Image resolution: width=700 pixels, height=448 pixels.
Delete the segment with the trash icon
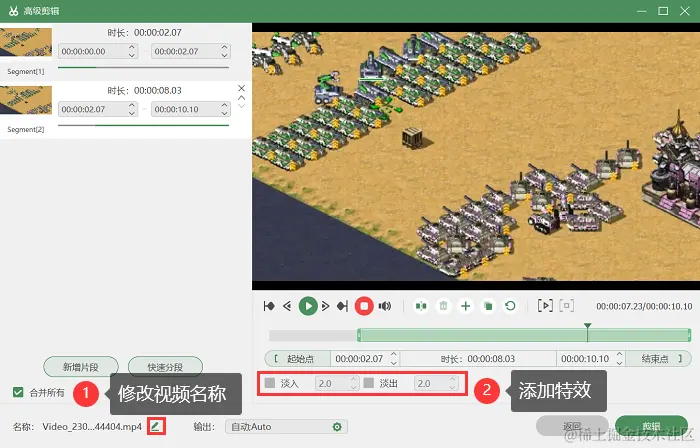pos(443,306)
